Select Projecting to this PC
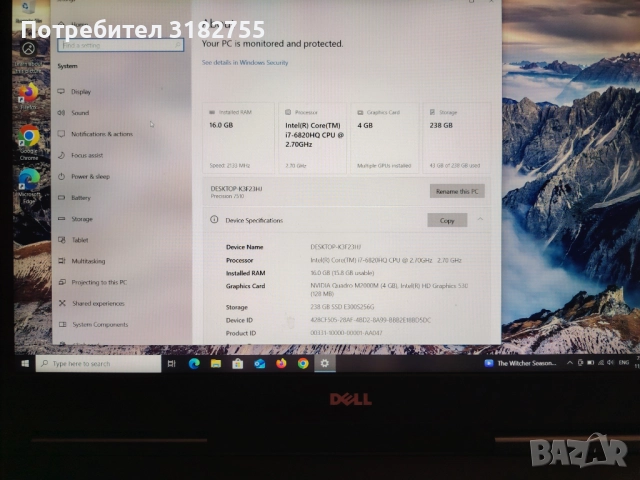 tap(99, 282)
